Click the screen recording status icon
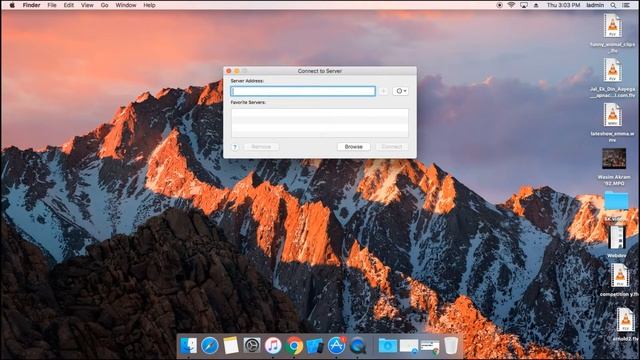 [499, 5]
